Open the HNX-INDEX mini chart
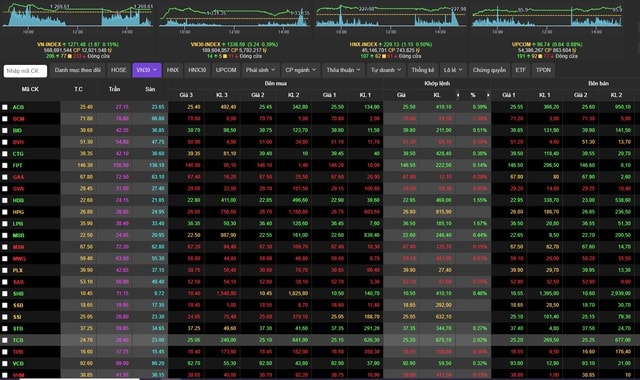Viewport: 640px width, 380px height. tap(391, 18)
